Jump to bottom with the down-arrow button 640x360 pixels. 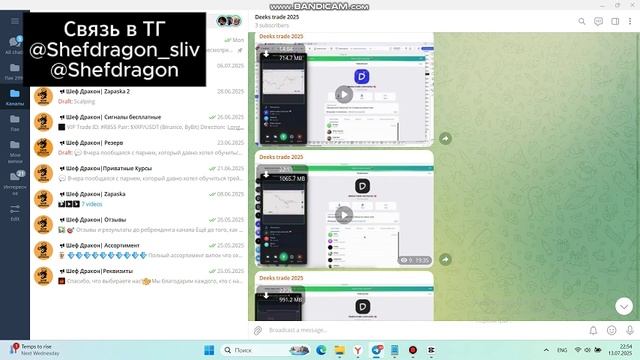pos(624,306)
